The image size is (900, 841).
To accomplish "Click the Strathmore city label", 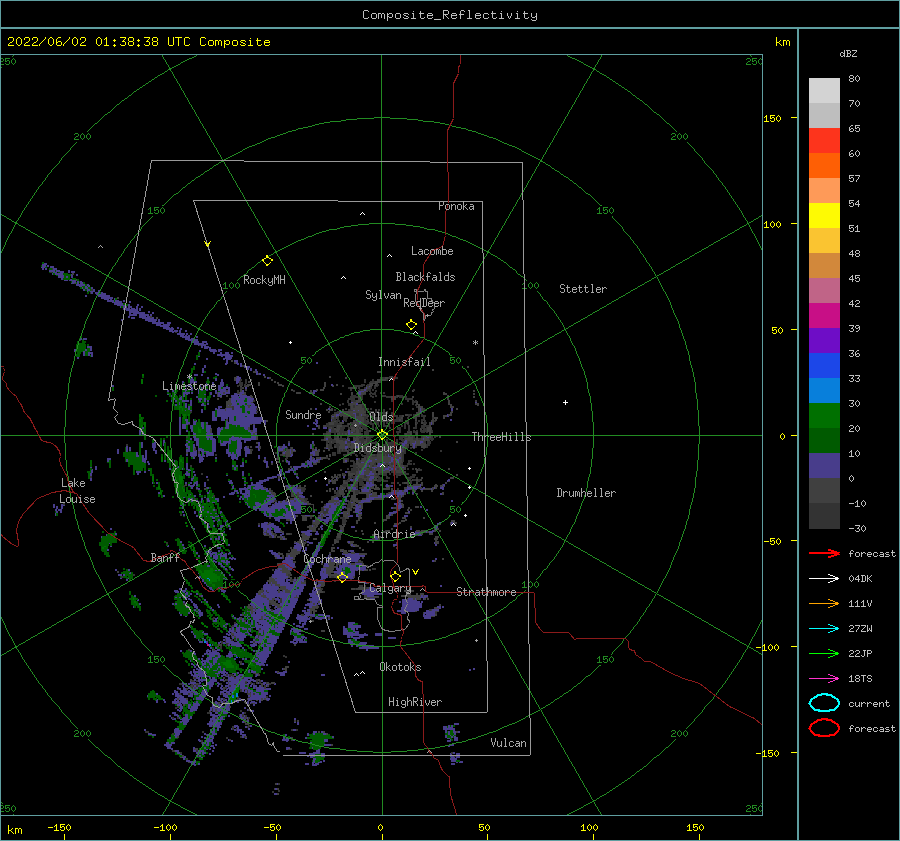I will pos(486,592).
